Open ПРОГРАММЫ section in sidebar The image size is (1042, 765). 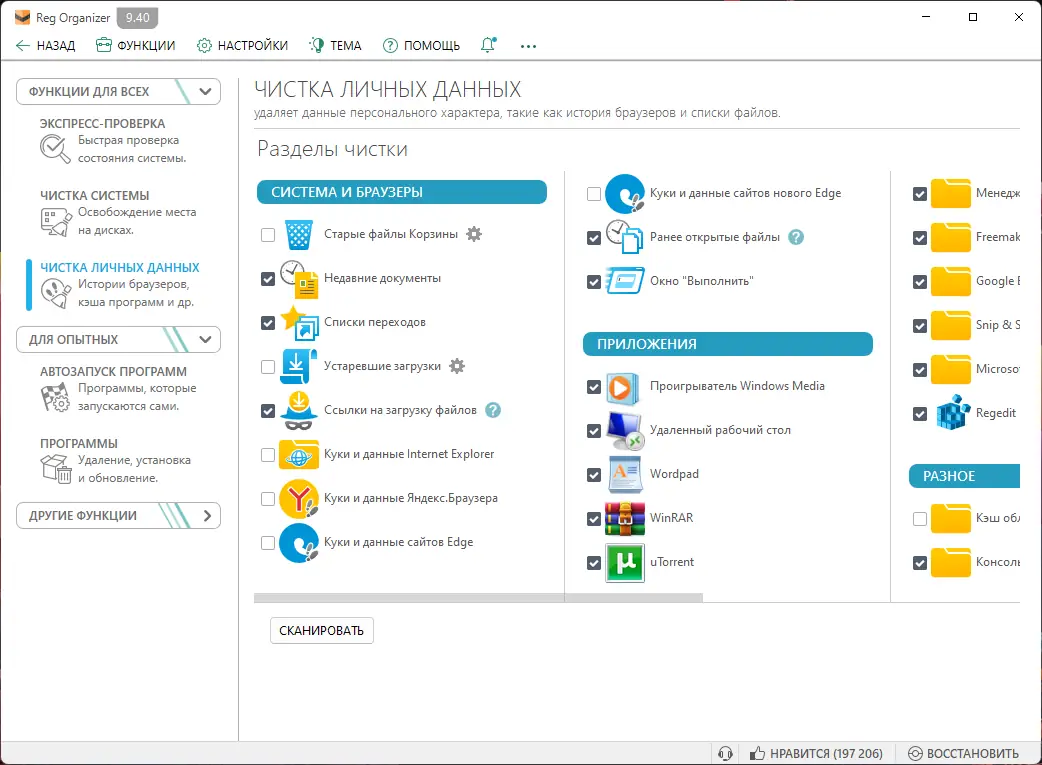pyautogui.click(x=116, y=461)
